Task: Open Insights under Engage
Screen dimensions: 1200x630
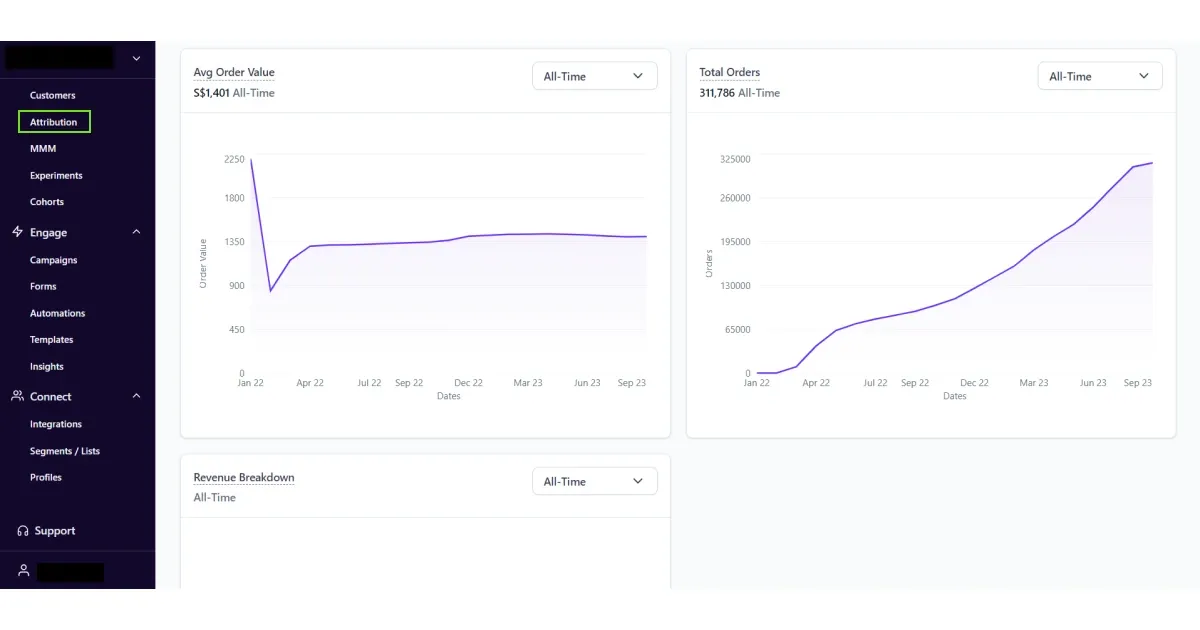Action: 46,367
